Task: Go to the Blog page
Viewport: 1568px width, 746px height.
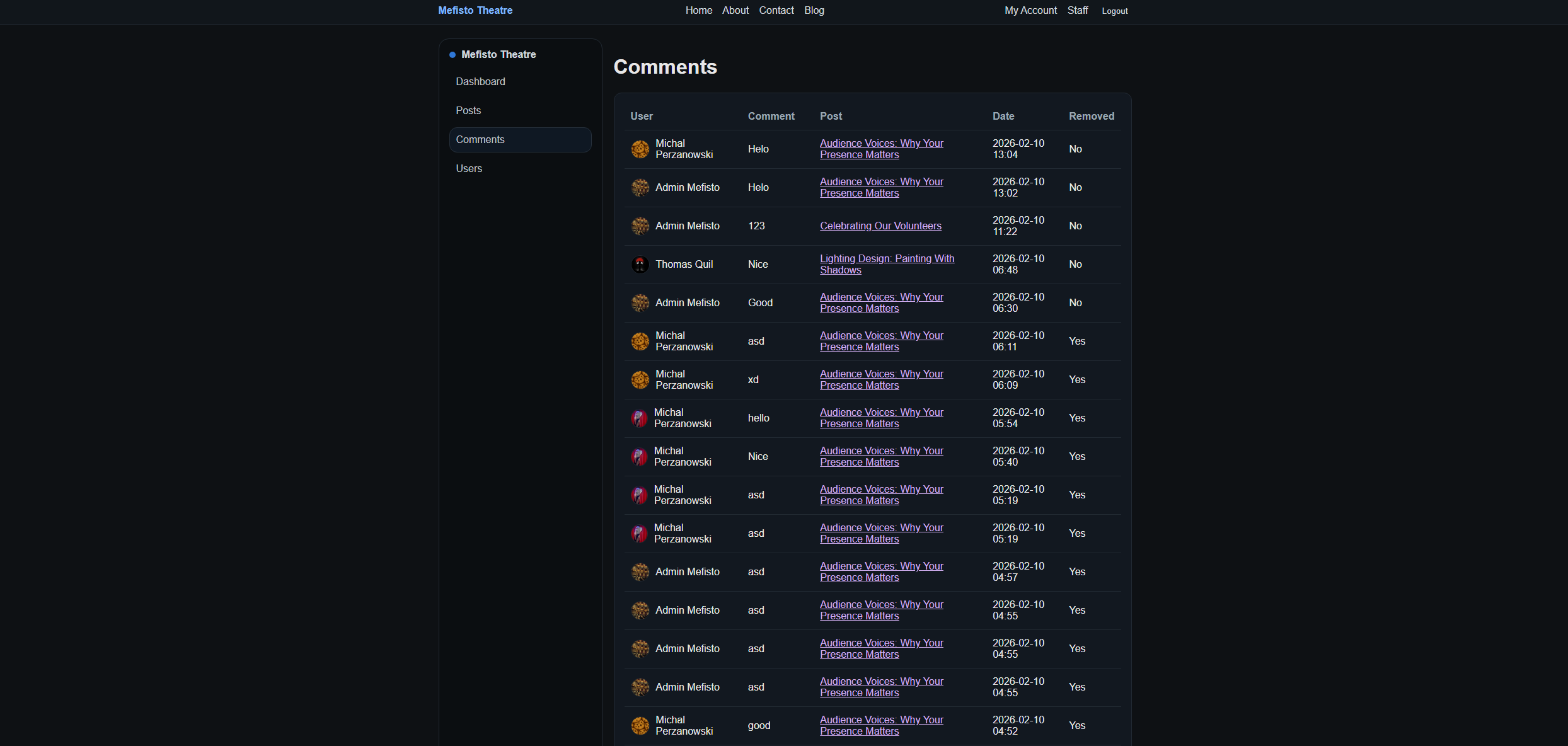Action: coord(814,10)
